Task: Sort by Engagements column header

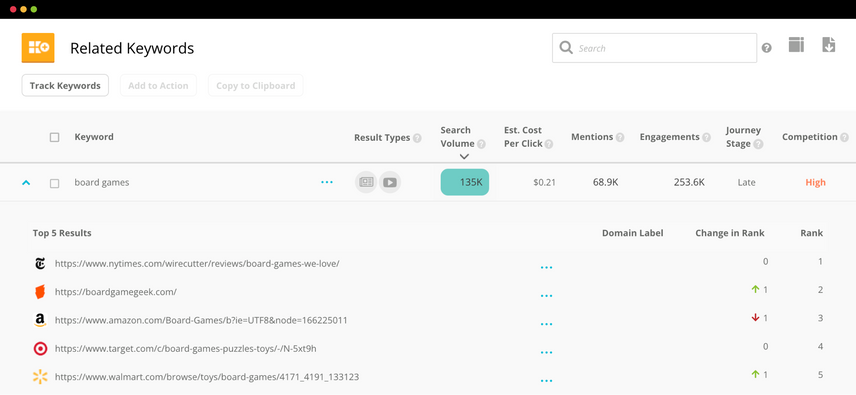Action: [x=669, y=137]
